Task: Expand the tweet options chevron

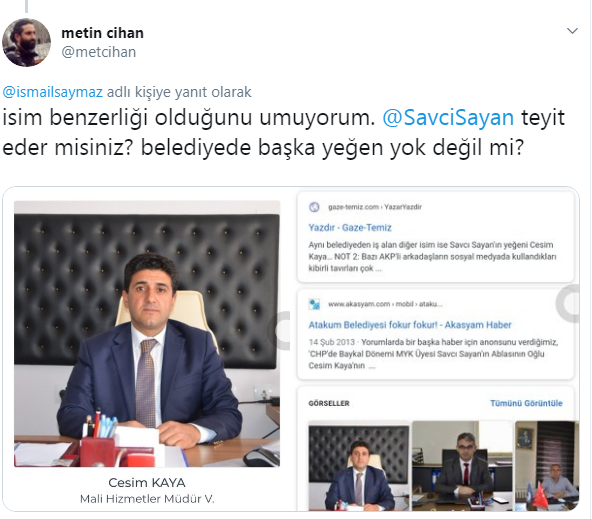Action: coord(572,31)
